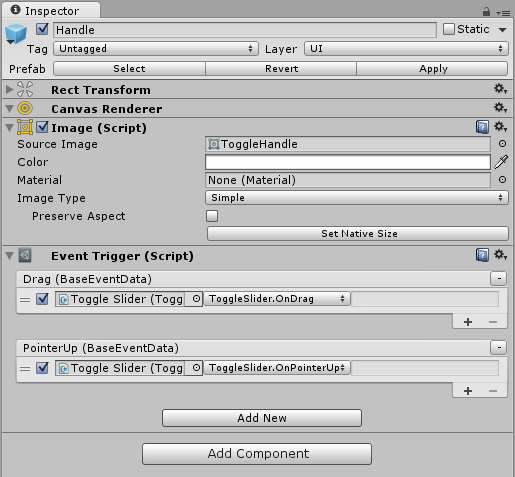Click the Set Native Size button
This screenshot has width=515, height=477.
(358, 233)
